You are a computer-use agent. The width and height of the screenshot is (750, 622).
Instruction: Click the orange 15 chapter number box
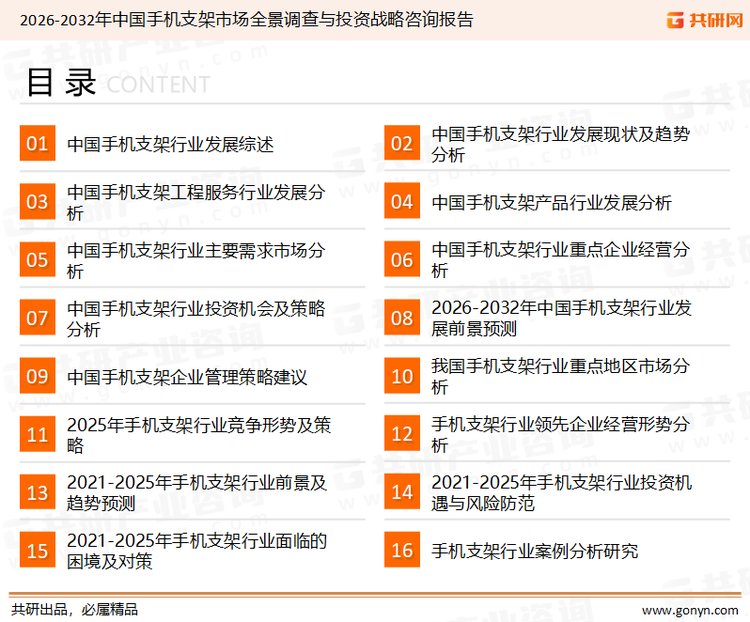(x=37, y=550)
